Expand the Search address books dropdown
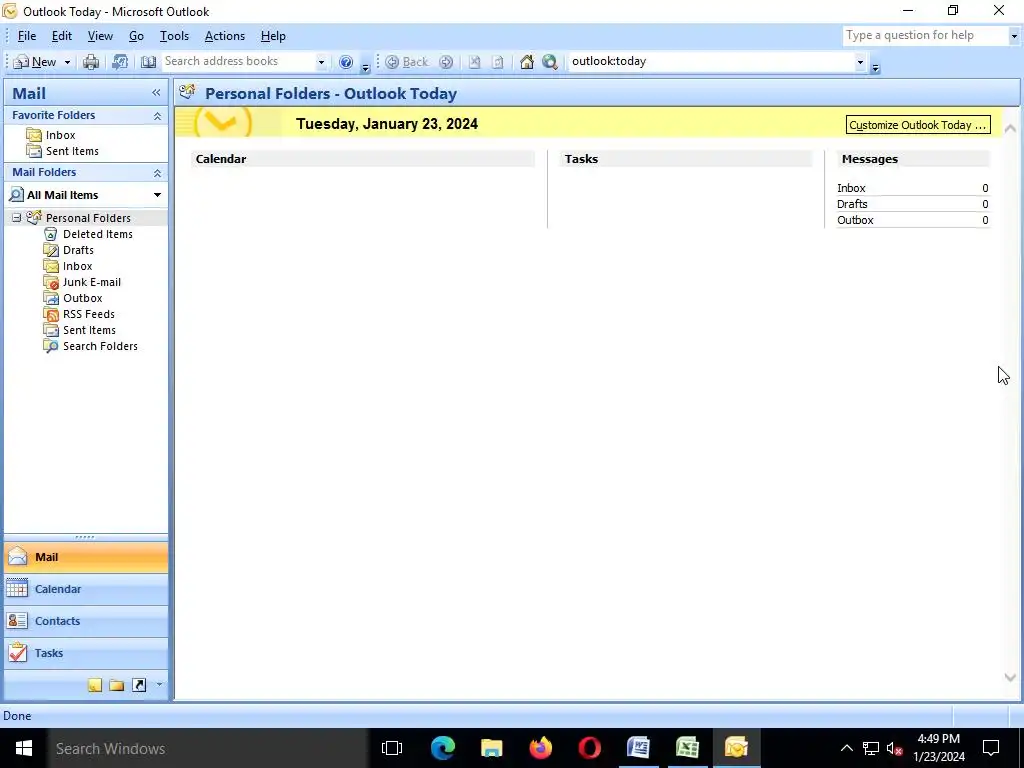 pyautogui.click(x=321, y=62)
